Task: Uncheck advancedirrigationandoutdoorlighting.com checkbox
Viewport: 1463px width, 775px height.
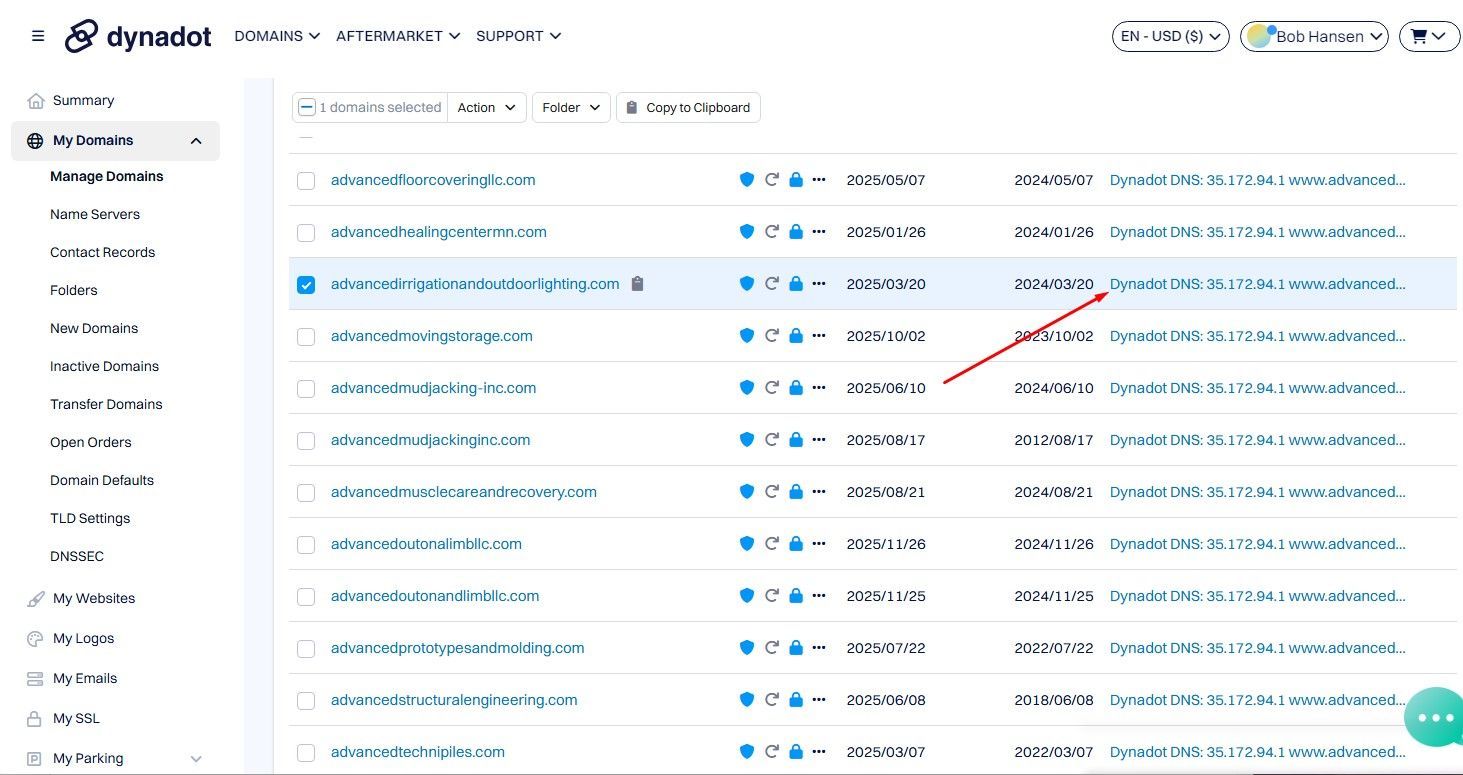Action: click(x=306, y=285)
